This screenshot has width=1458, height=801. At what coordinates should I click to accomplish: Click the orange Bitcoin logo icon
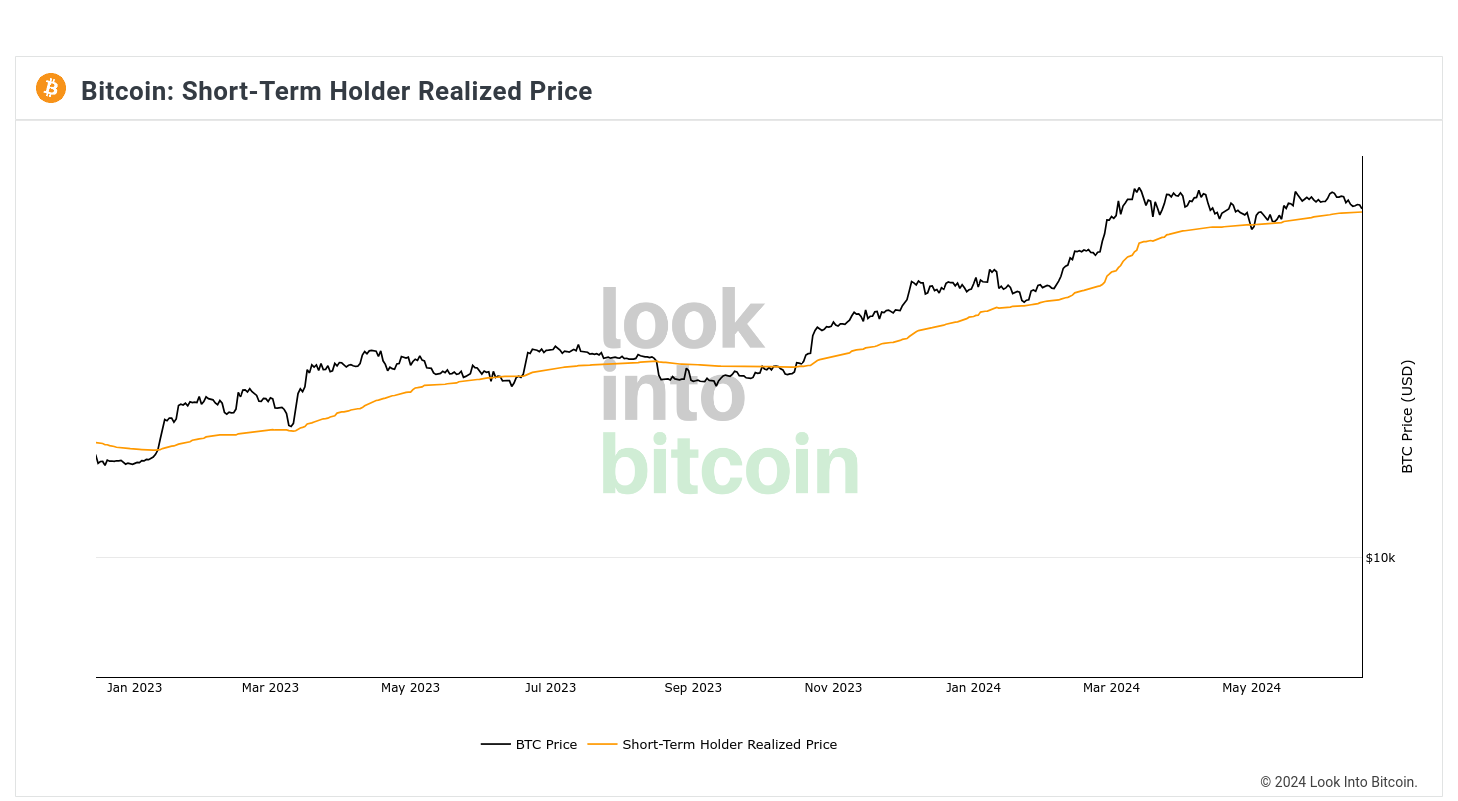[x=51, y=88]
